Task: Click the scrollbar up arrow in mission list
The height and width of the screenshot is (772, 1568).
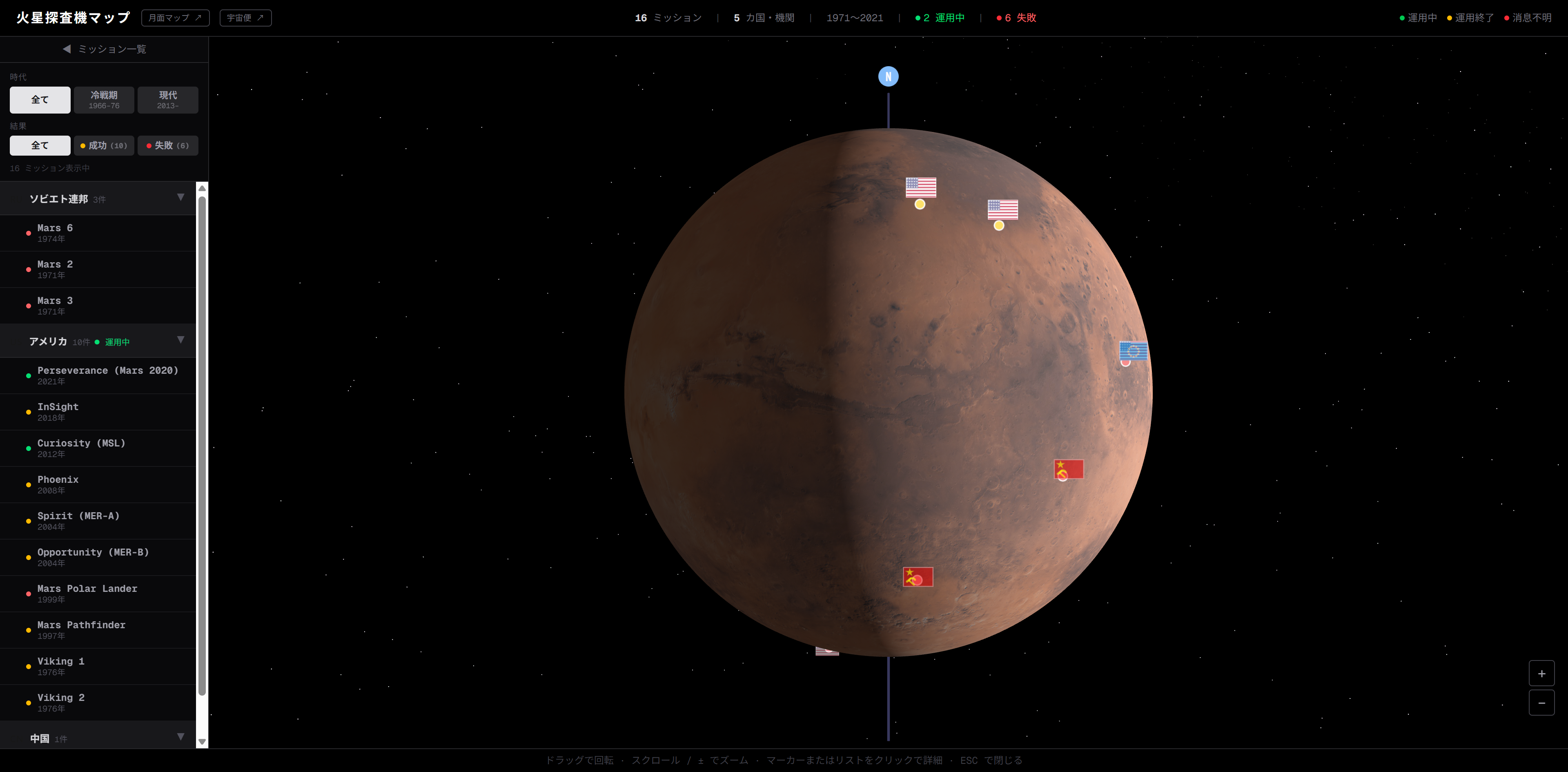Action: click(x=202, y=188)
